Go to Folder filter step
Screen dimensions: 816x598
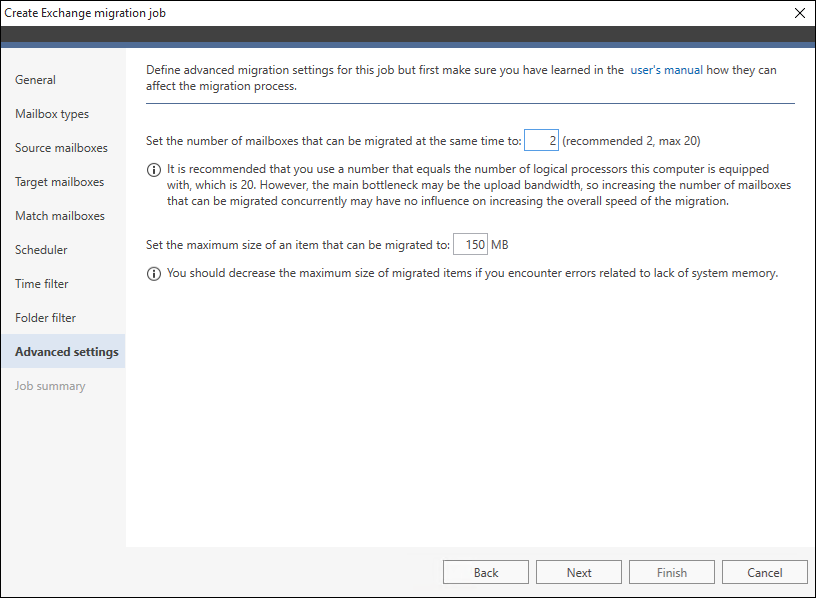click(x=45, y=317)
